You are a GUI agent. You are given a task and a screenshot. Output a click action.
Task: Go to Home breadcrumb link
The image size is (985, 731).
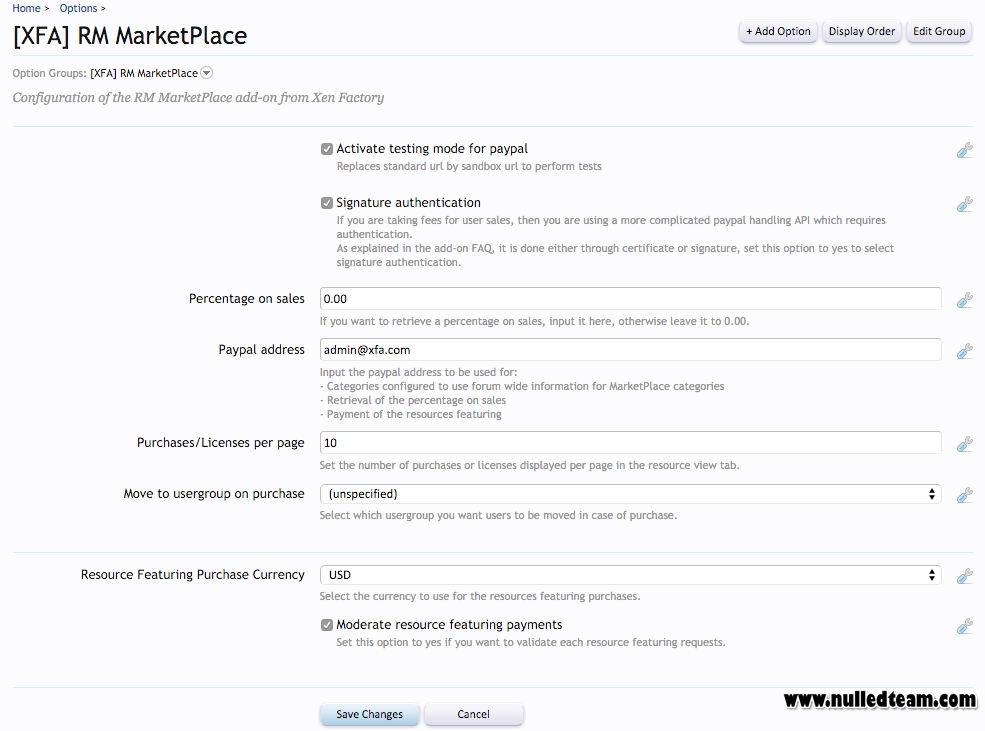pos(26,8)
